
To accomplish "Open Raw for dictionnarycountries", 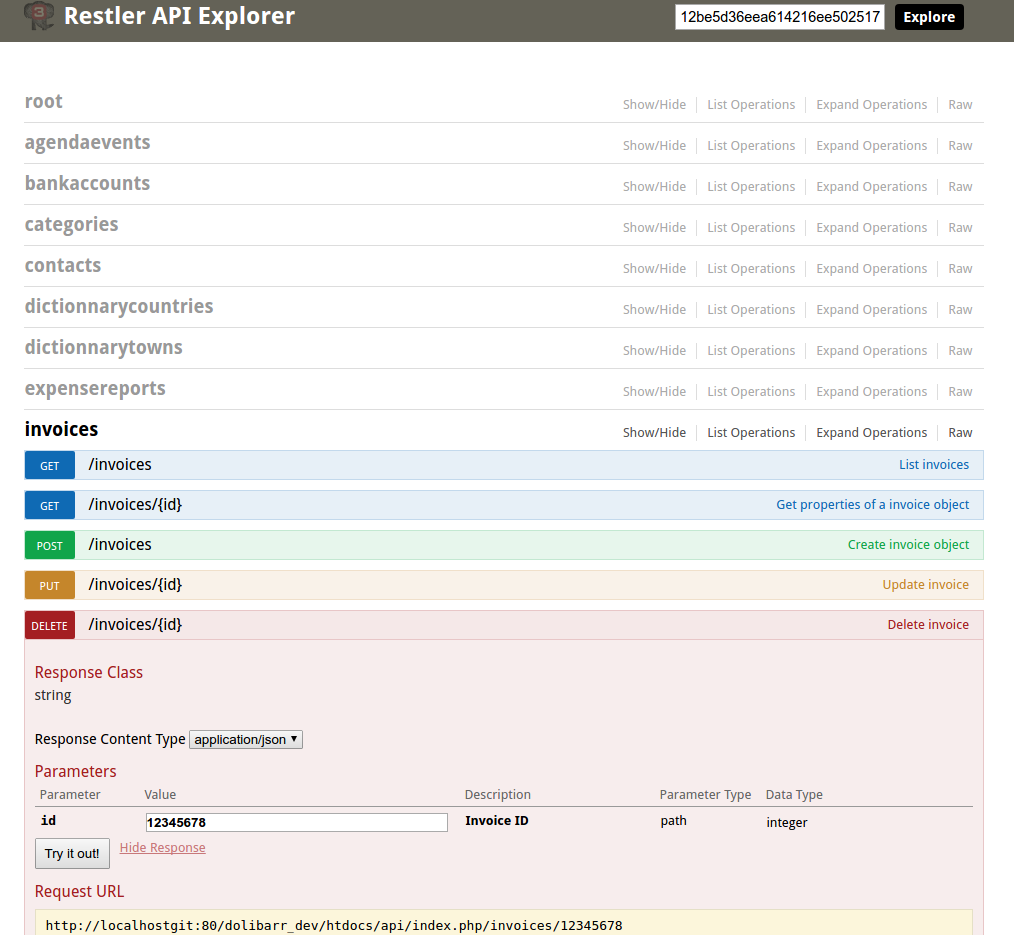I will click(x=960, y=310).
